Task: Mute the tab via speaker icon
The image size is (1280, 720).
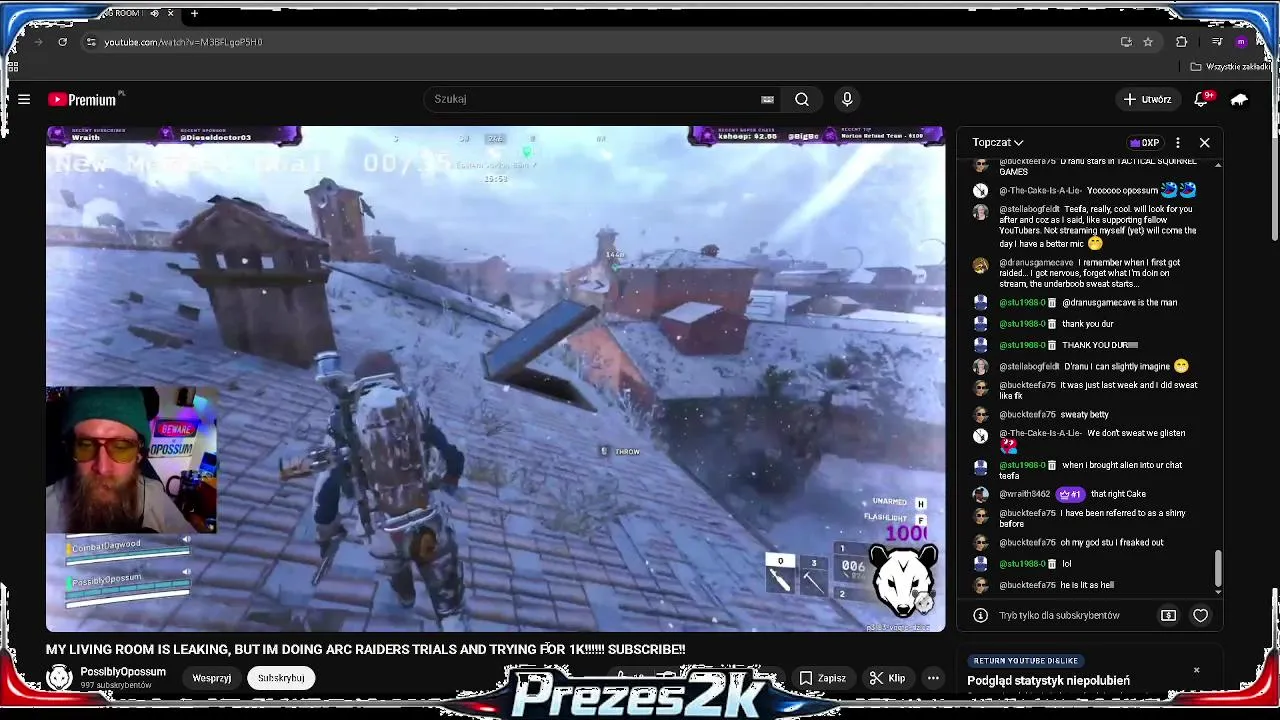Action: pyautogui.click(x=154, y=13)
